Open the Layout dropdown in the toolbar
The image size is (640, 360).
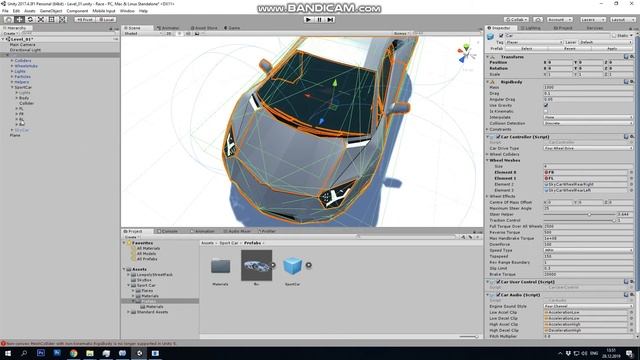(x=622, y=19)
